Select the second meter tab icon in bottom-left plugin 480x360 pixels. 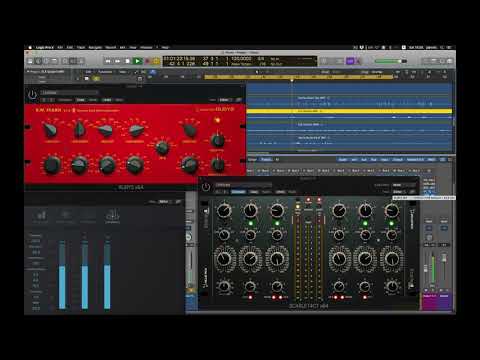tap(65, 216)
